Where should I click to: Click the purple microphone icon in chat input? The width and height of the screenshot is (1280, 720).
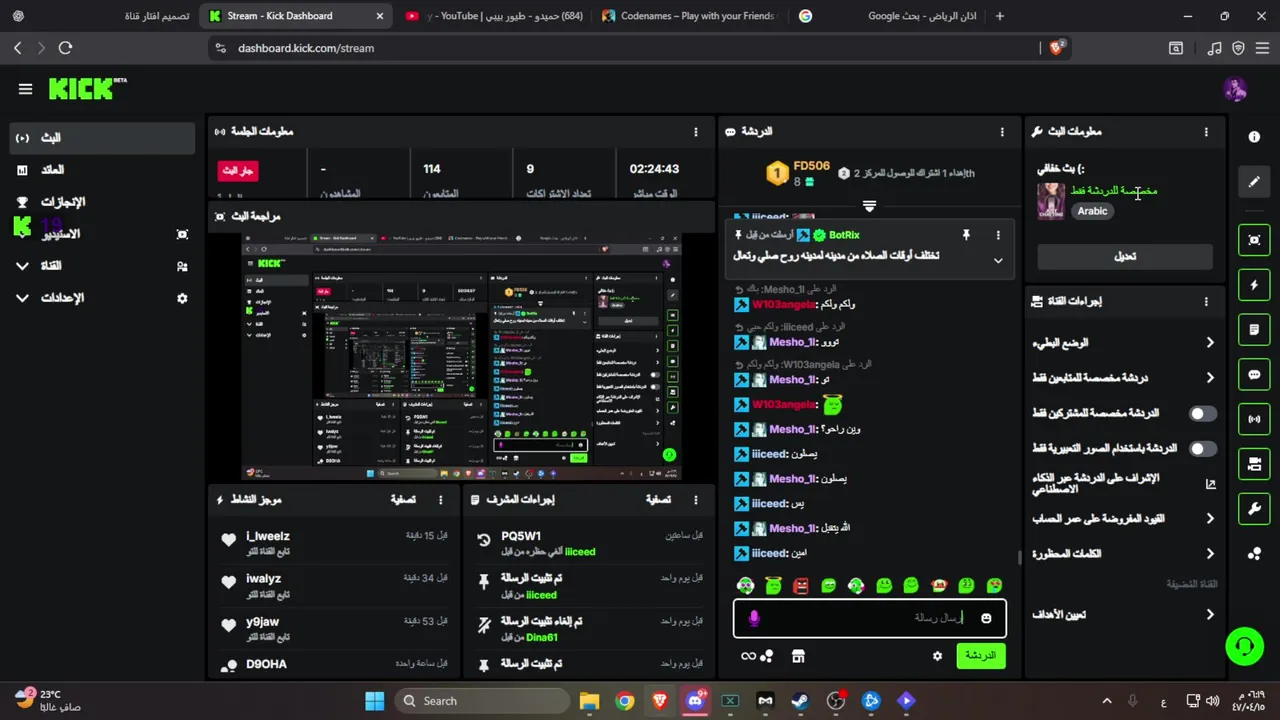(754, 618)
